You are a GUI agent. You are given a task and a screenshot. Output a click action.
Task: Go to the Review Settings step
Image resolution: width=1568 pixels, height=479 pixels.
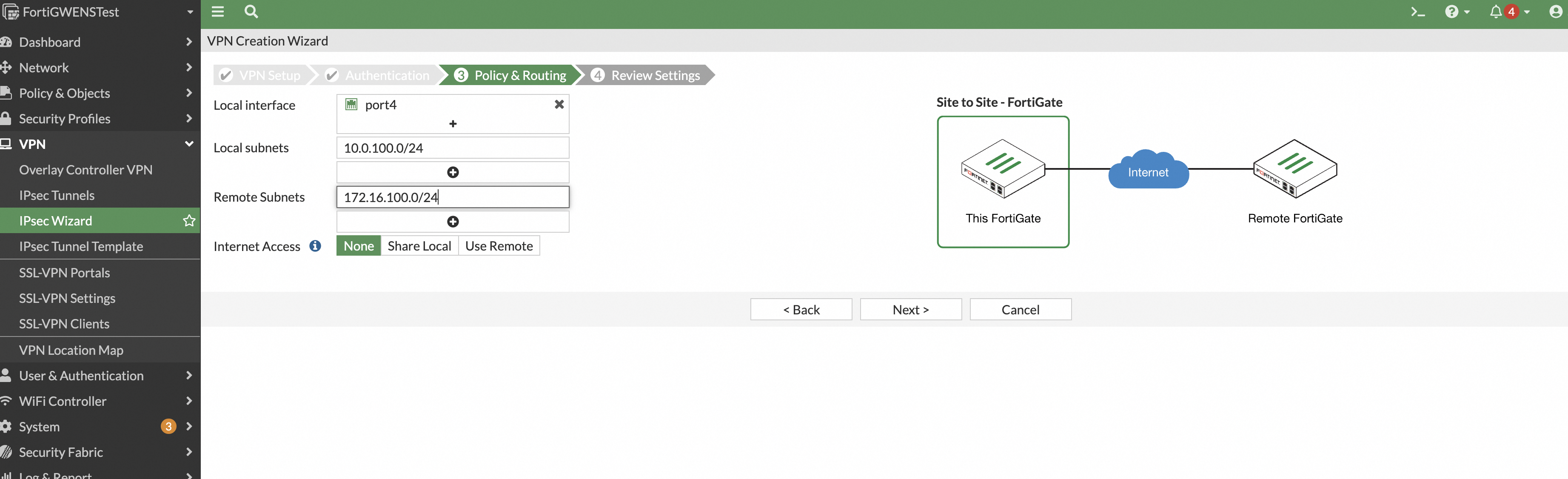pos(648,75)
